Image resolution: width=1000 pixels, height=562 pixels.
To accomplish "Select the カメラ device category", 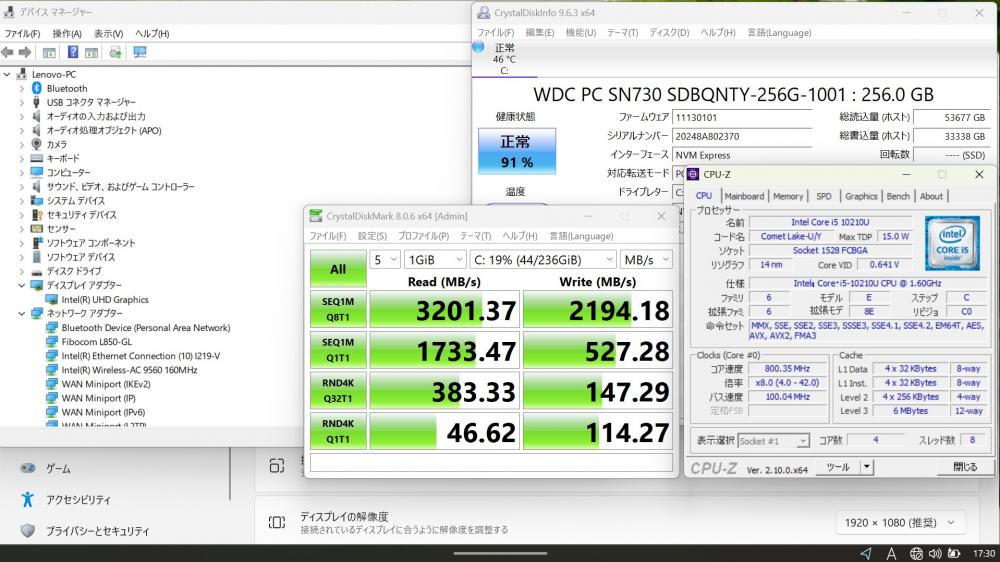I will click(x=57, y=144).
